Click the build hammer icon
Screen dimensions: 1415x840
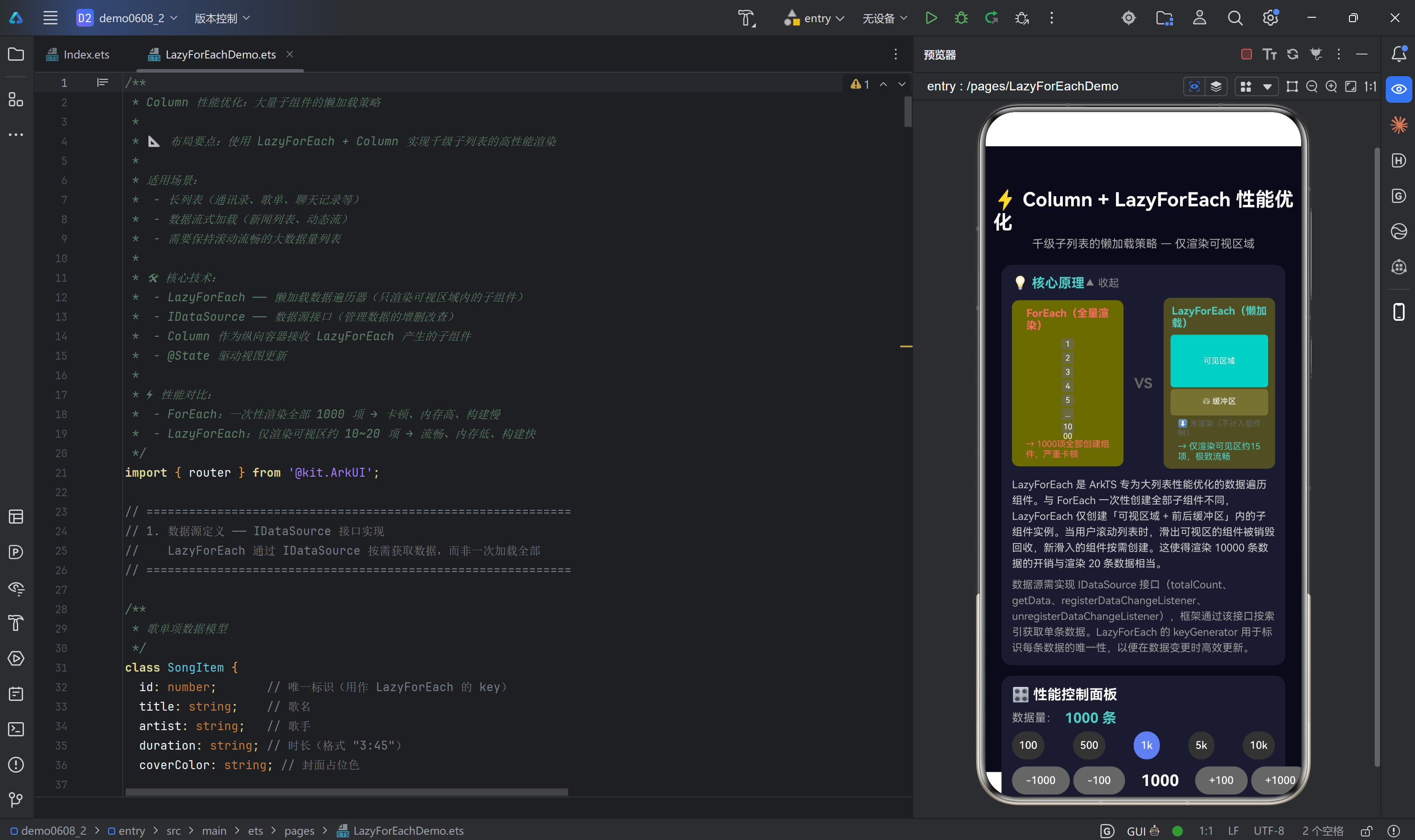tap(746, 18)
